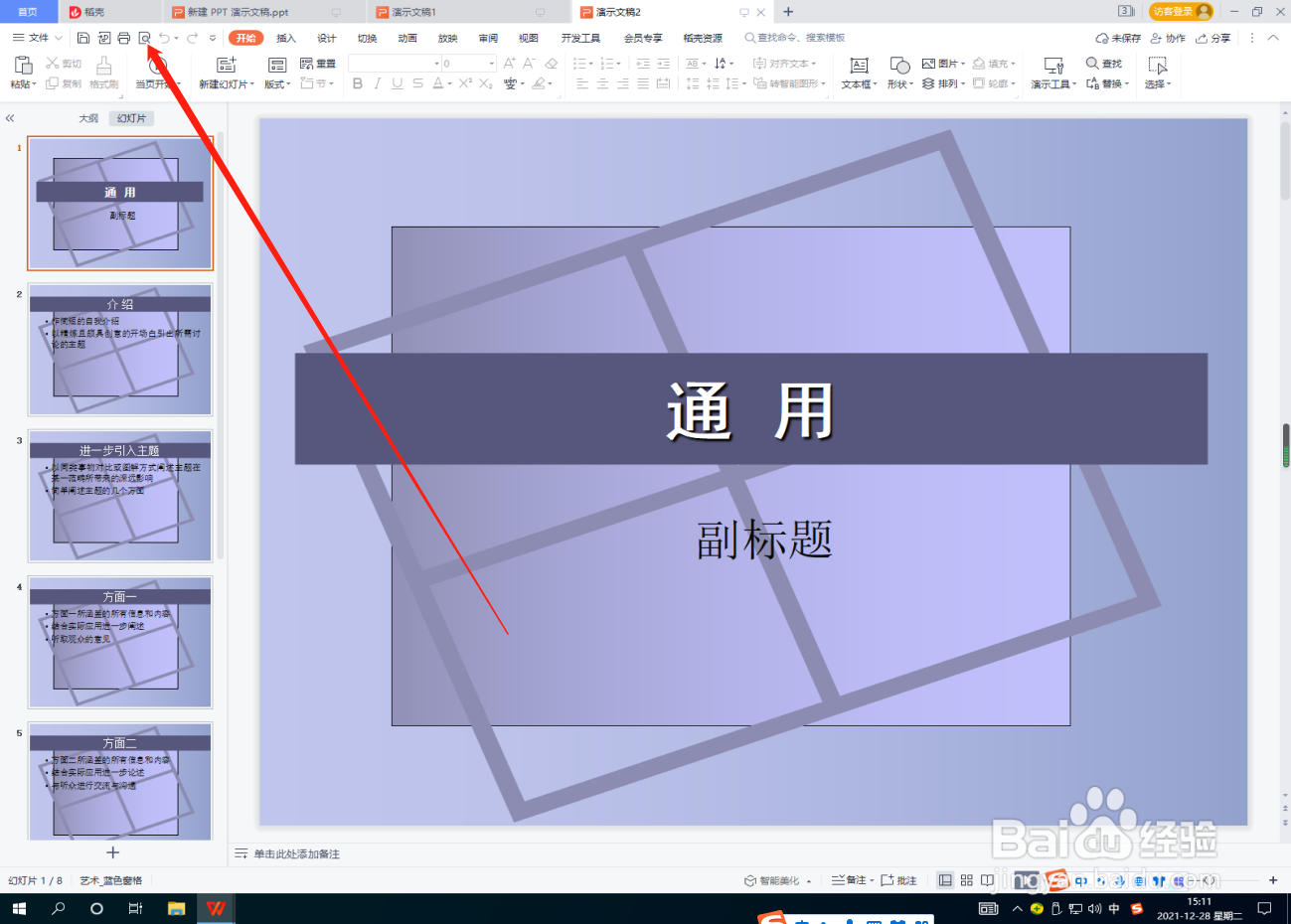
Task: Insert a text box via 文本框 icon
Action: (857, 73)
